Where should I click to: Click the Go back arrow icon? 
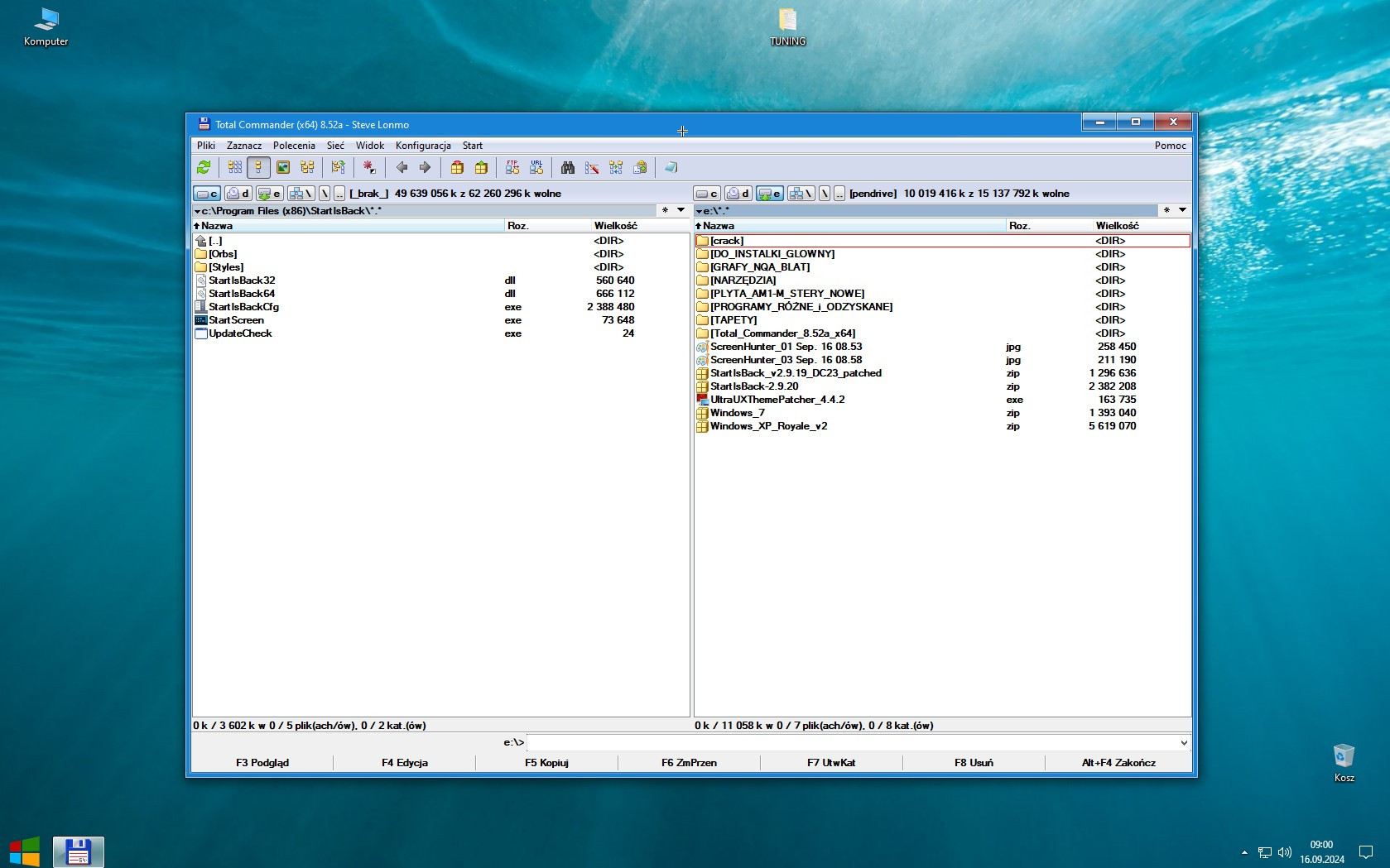pyautogui.click(x=402, y=168)
